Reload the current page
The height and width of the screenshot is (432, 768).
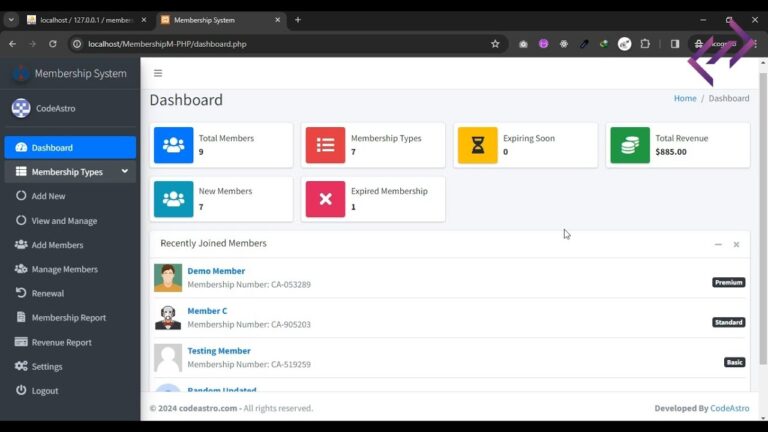(x=52, y=44)
